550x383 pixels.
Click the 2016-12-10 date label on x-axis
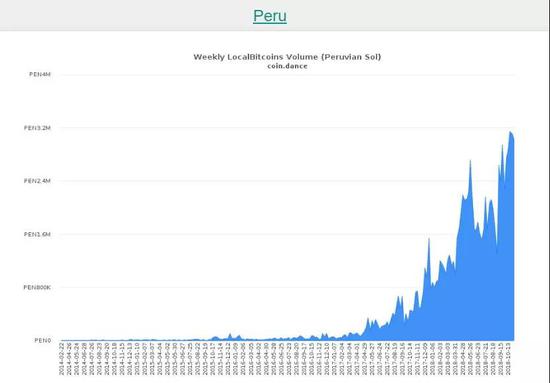click(327, 359)
